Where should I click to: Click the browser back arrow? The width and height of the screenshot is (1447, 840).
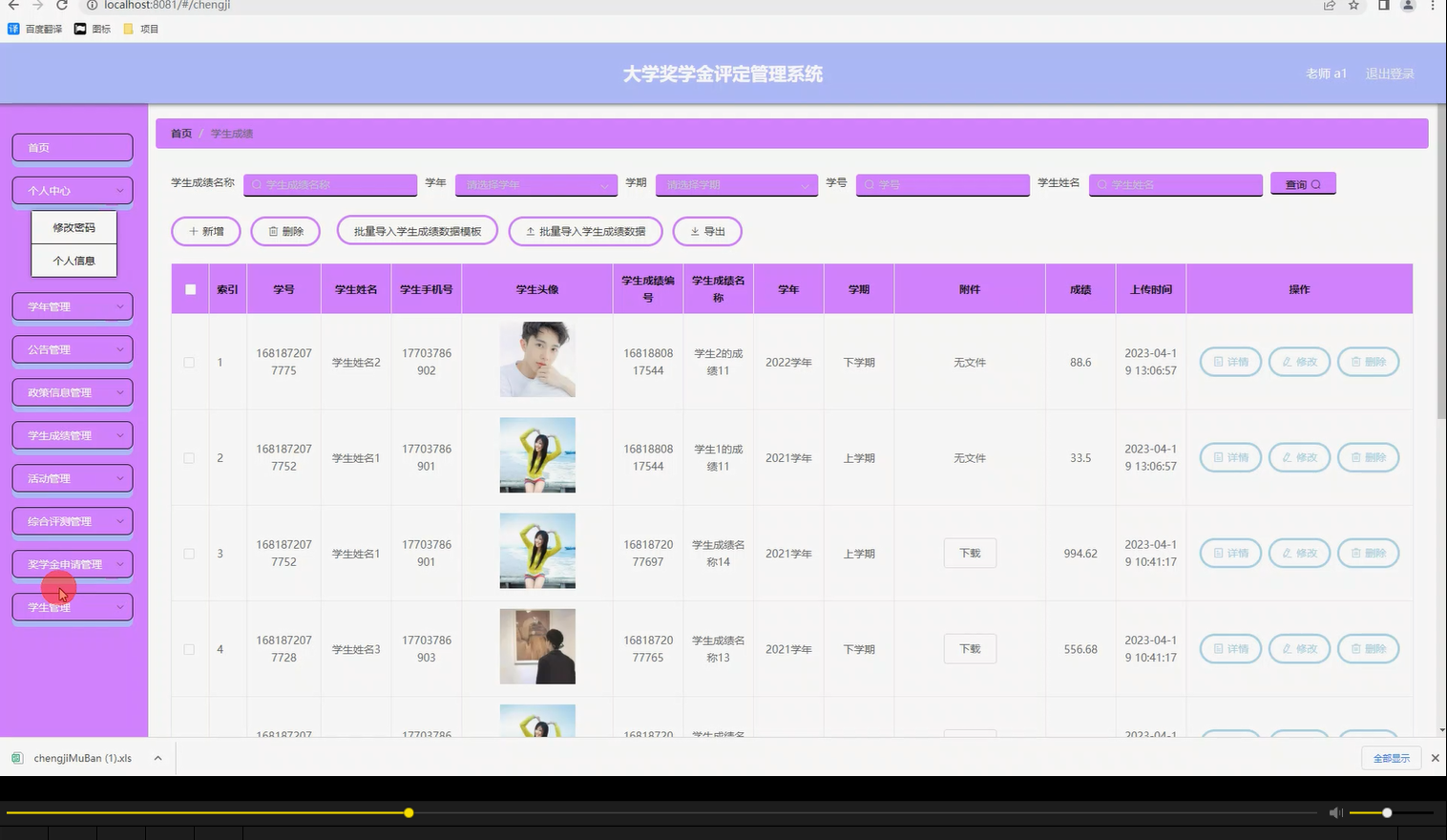click(13, 6)
